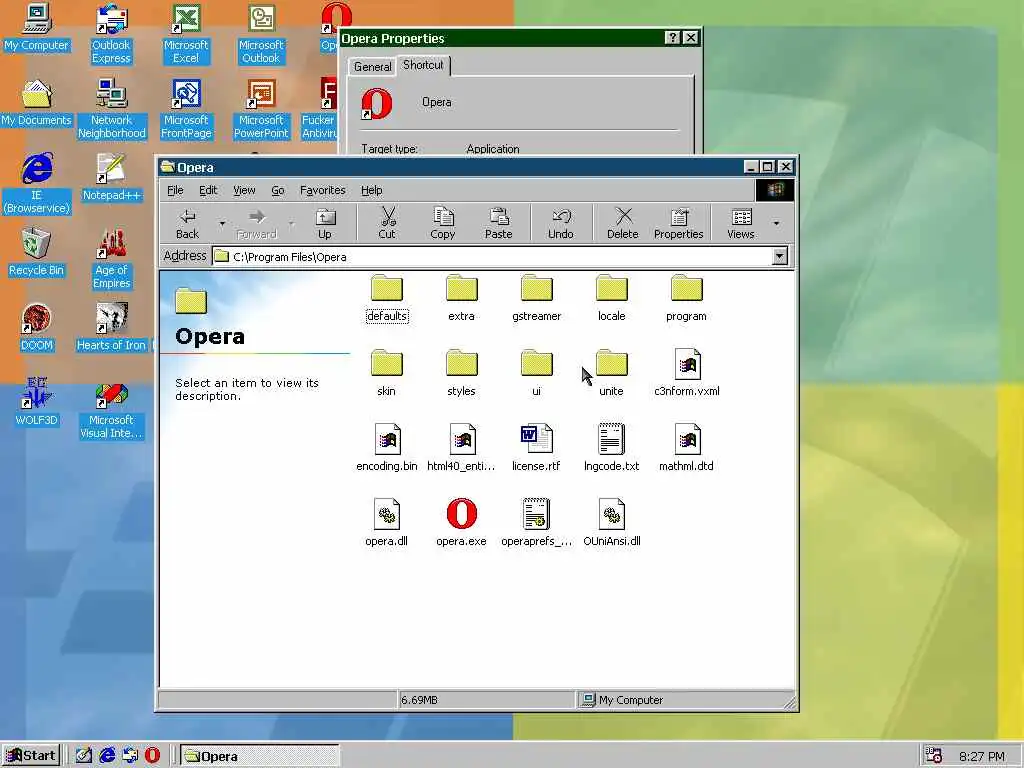
Task: Select My Computer desktop icon
Action: (37, 27)
